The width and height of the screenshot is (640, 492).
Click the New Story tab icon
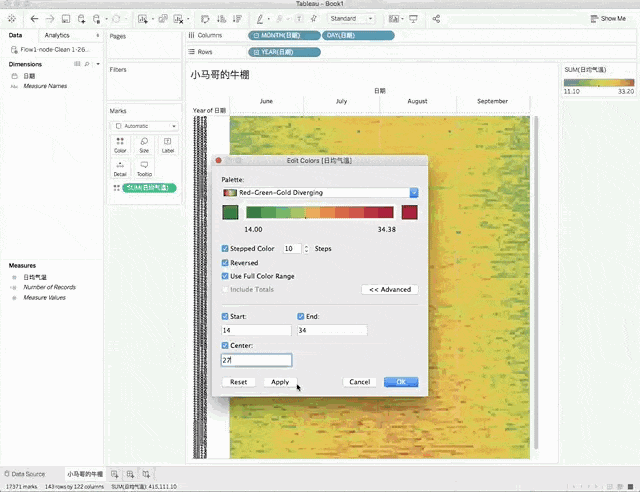click(x=146, y=474)
